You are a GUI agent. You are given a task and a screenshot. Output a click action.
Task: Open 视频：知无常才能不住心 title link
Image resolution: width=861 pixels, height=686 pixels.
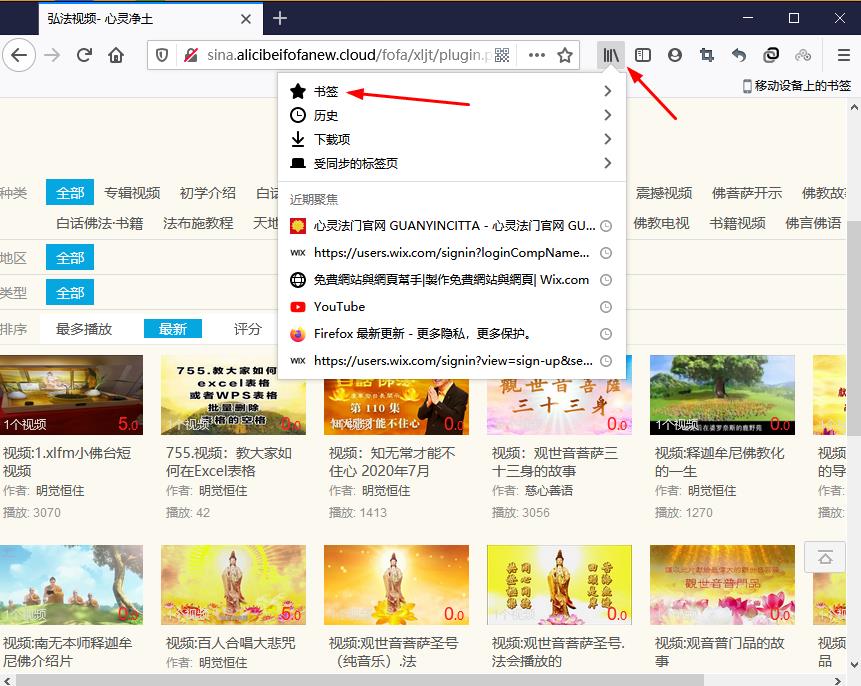click(392, 462)
